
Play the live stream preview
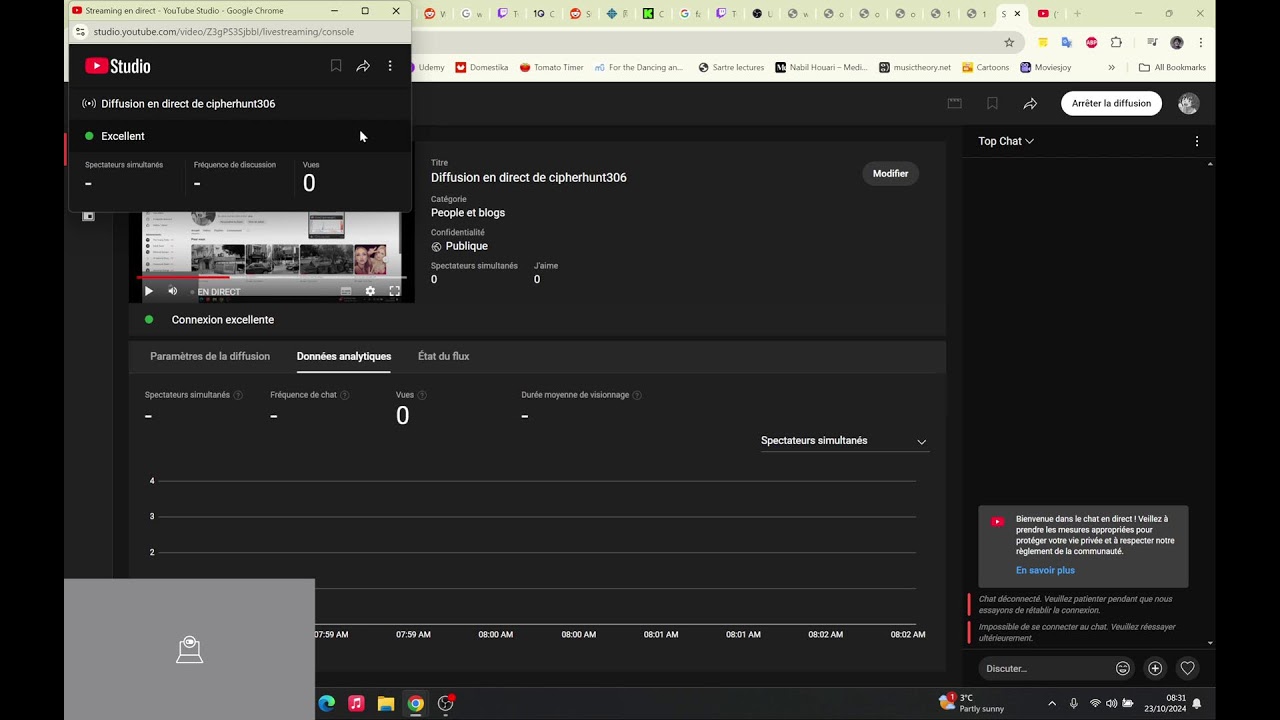149,291
